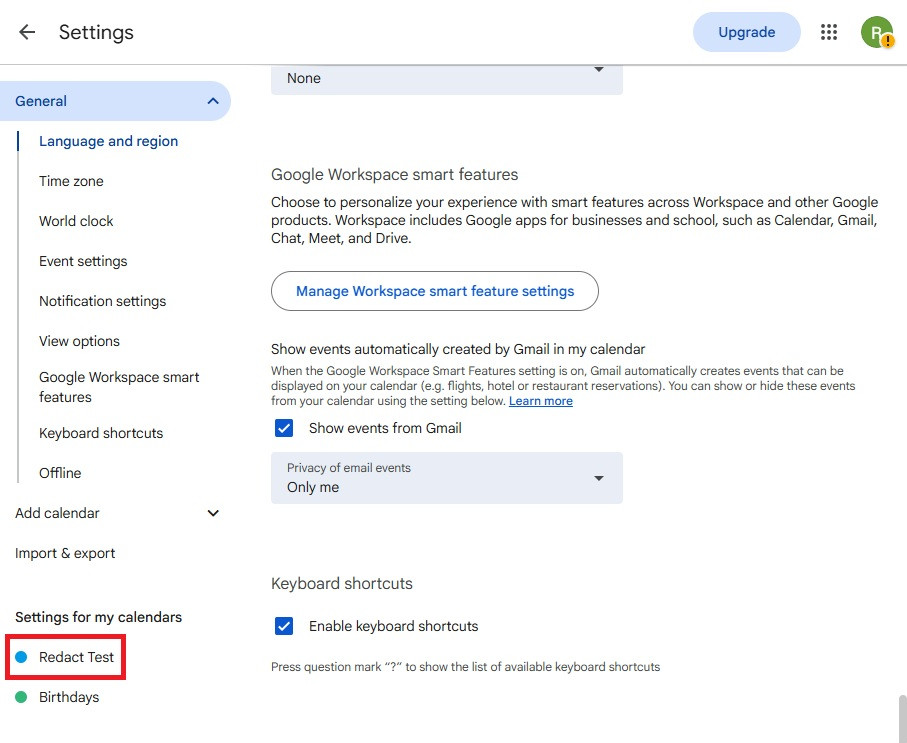
Task: Jump to Event settings
Action: click(83, 261)
